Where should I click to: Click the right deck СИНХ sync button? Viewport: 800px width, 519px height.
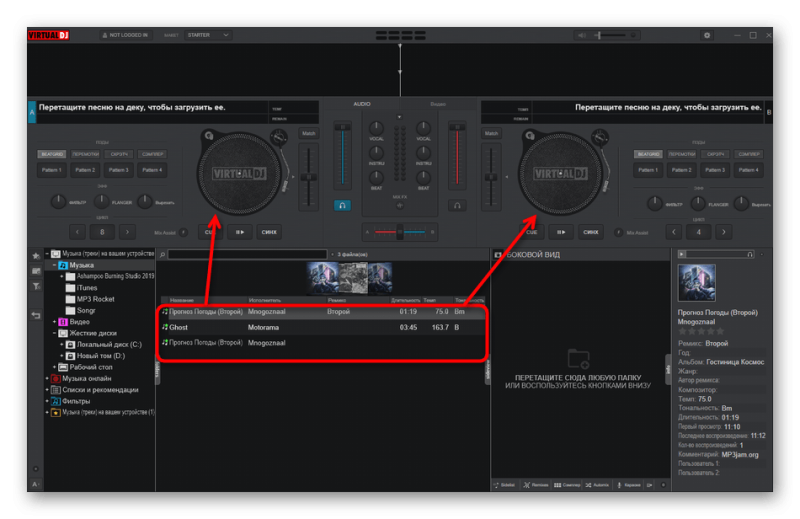click(590, 232)
